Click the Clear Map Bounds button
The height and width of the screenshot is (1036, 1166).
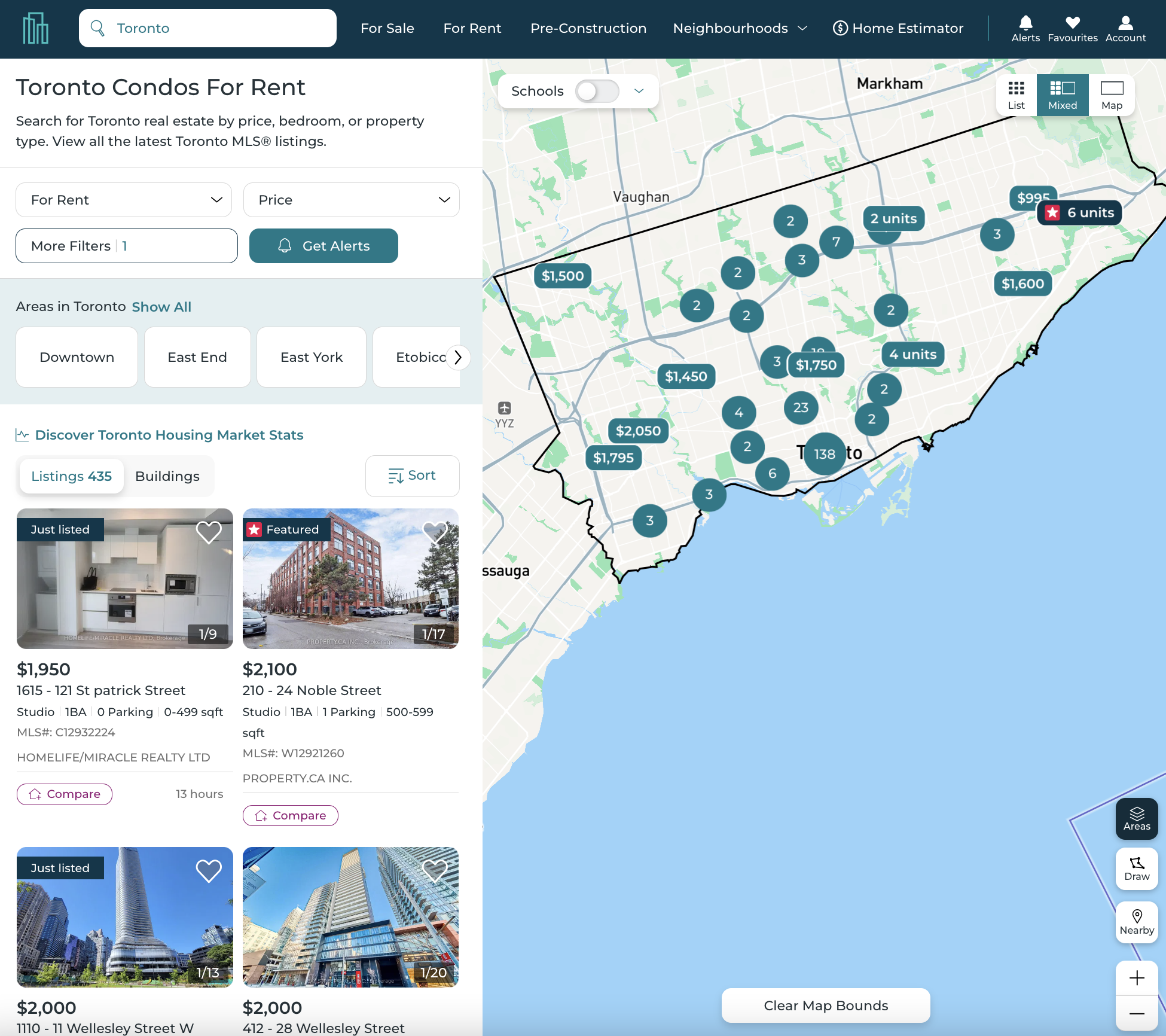(x=825, y=1005)
